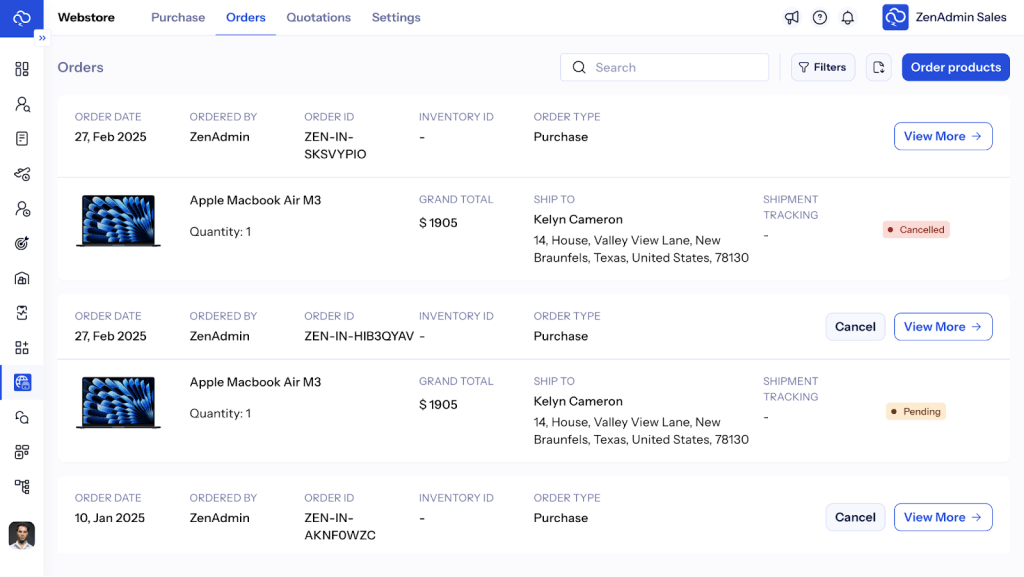View More for order ZEN-IN-SKSVYPIO
This screenshot has height=577, width=1024.
click(x=942, y=136)
